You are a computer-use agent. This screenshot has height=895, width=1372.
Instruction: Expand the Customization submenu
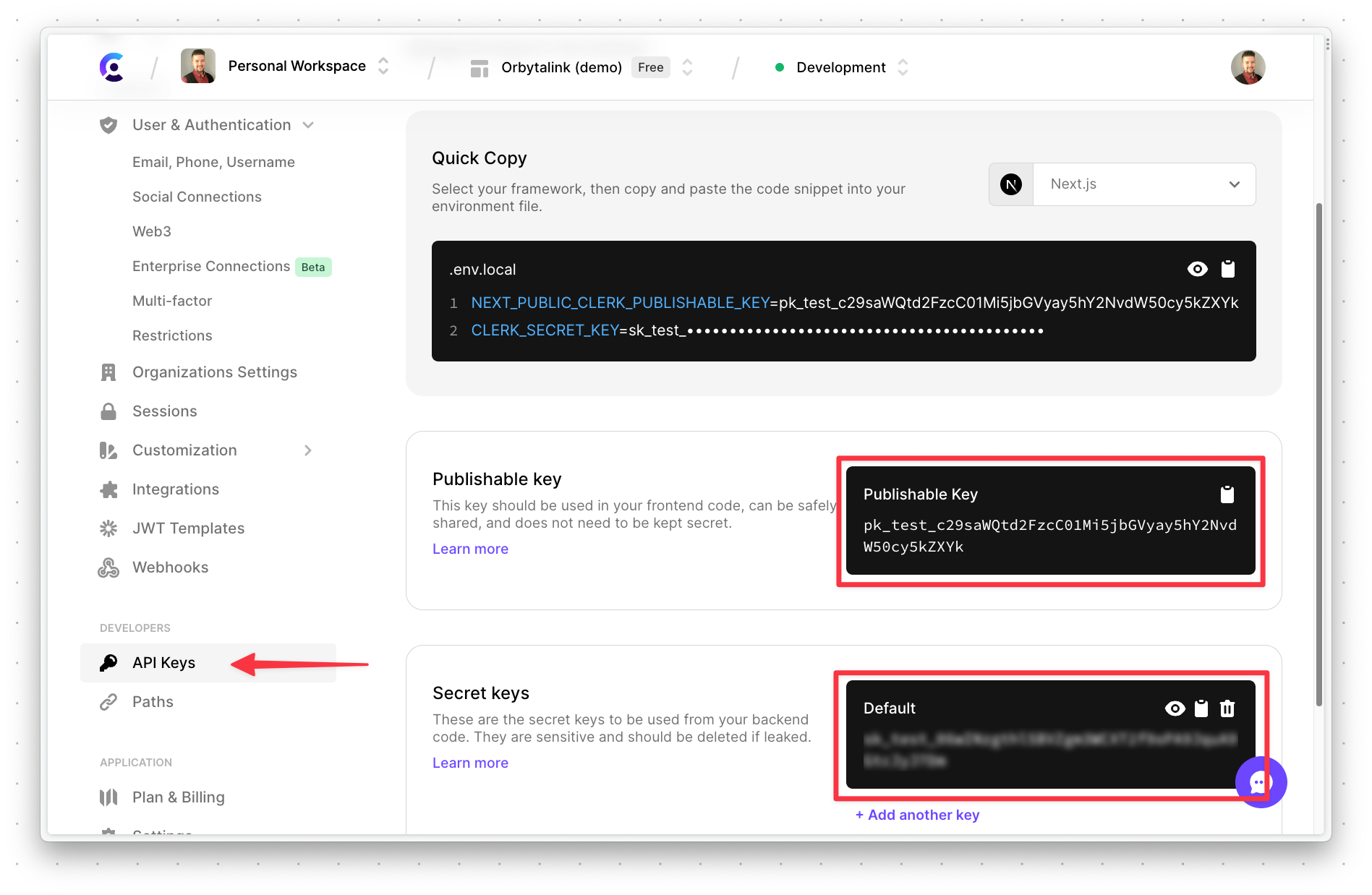coord(308,450)
